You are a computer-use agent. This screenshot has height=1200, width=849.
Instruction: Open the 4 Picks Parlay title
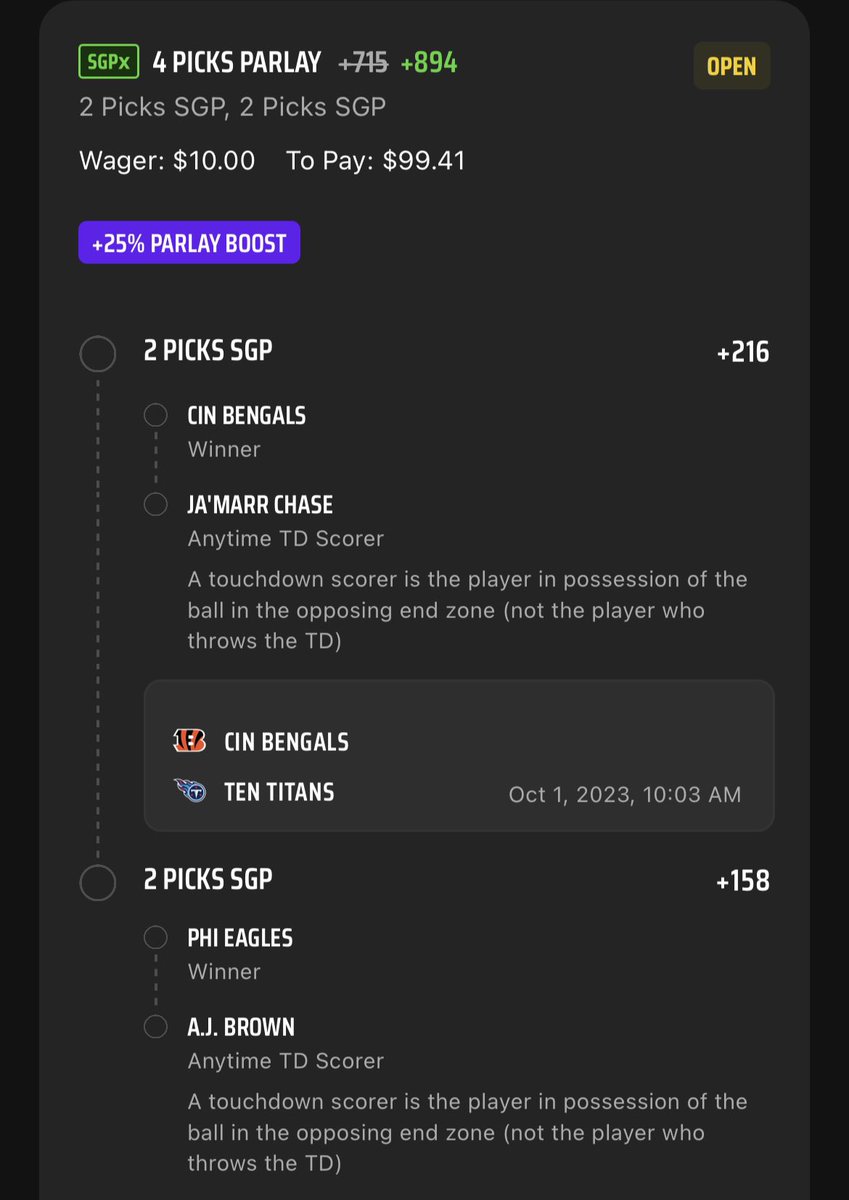click(x=236, y=62)
